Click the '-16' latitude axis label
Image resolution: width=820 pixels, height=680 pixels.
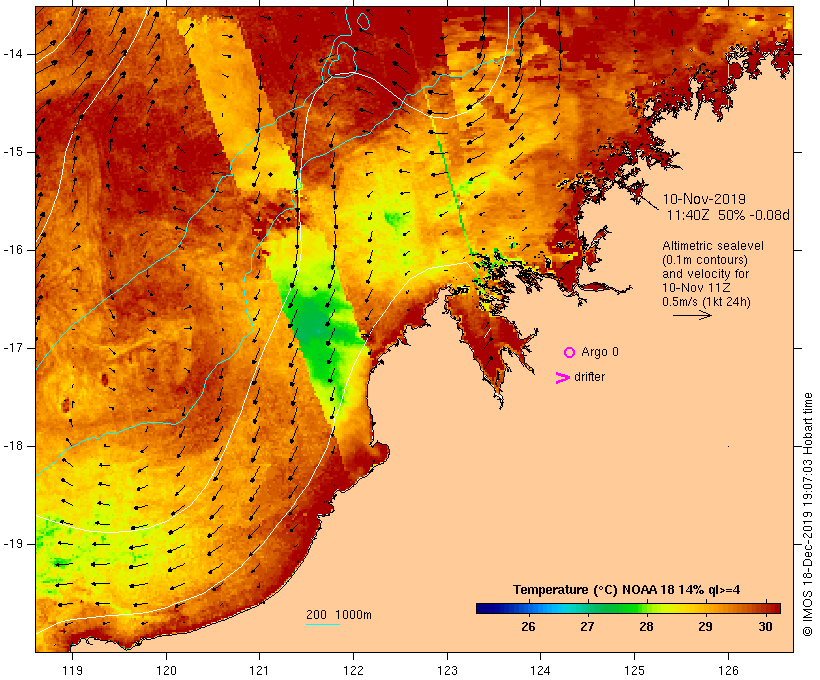pos(13,250)
